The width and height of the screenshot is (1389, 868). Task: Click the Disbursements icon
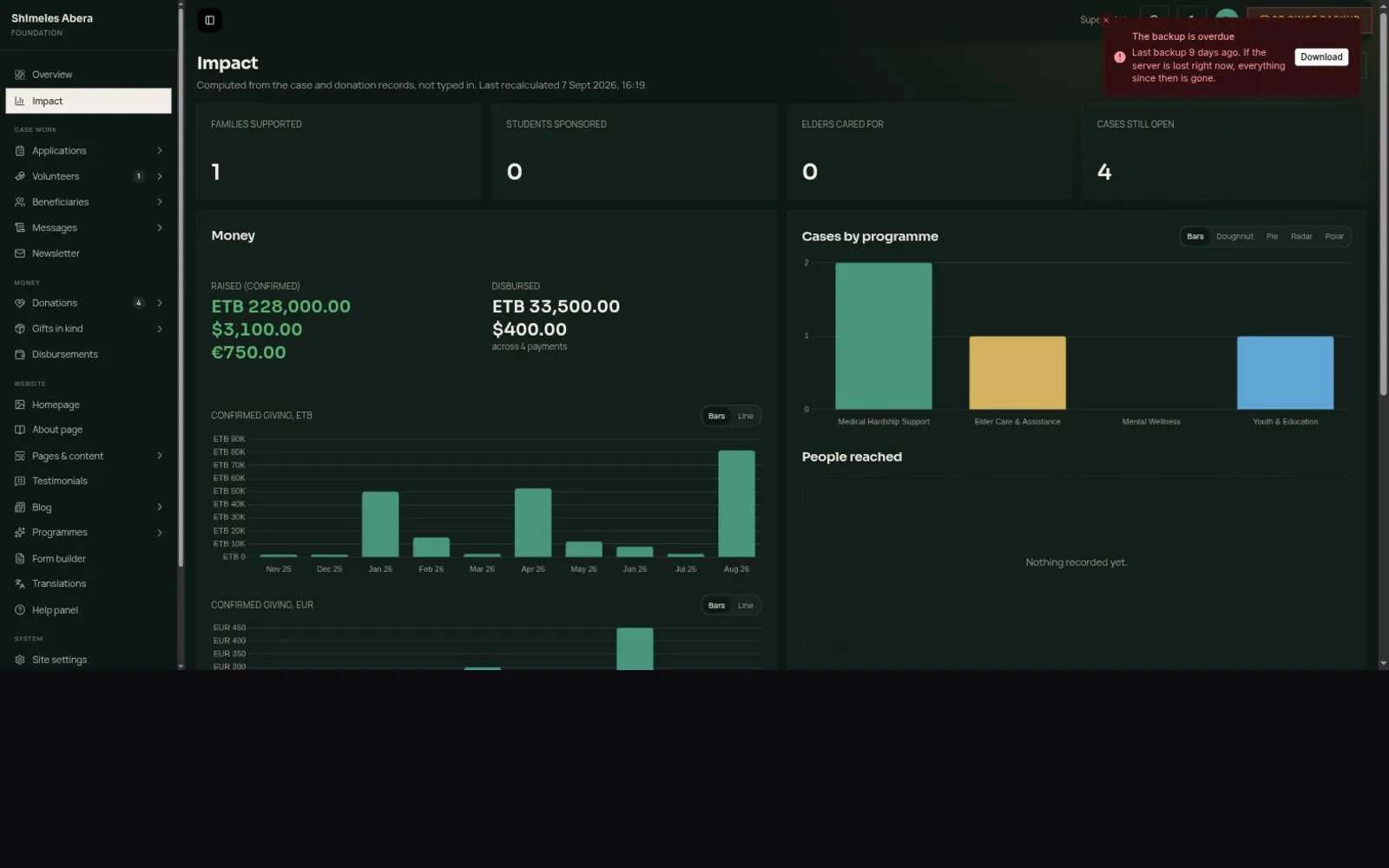[20, 354]
